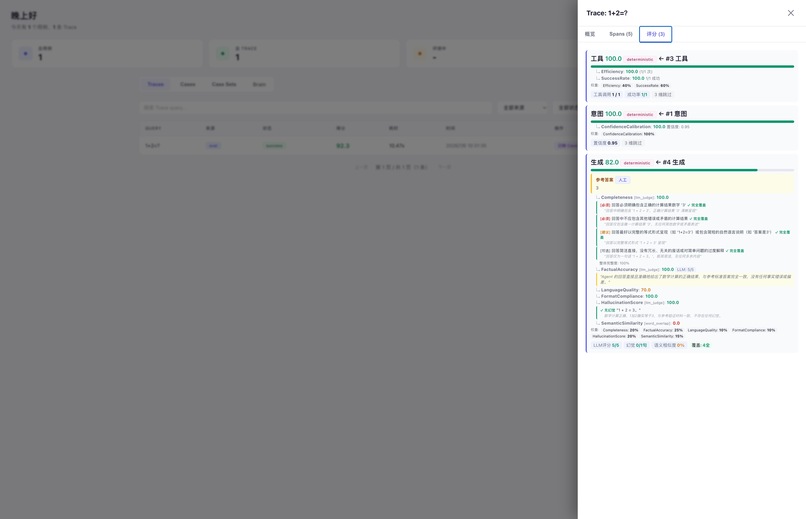Click the 82.3 score cell in table
This screenshot has height=519, width=806.
click(x=343, y=146)
